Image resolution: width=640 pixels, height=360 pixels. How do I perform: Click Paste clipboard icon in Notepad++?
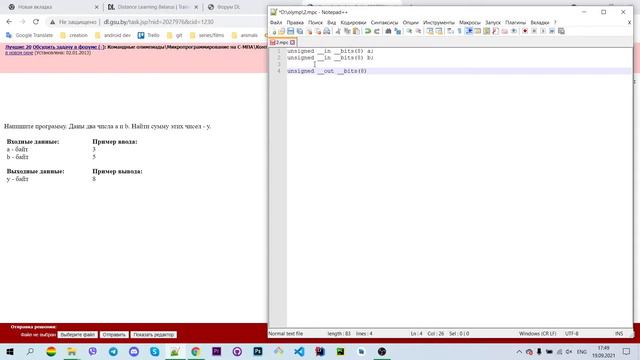(356, 31)
